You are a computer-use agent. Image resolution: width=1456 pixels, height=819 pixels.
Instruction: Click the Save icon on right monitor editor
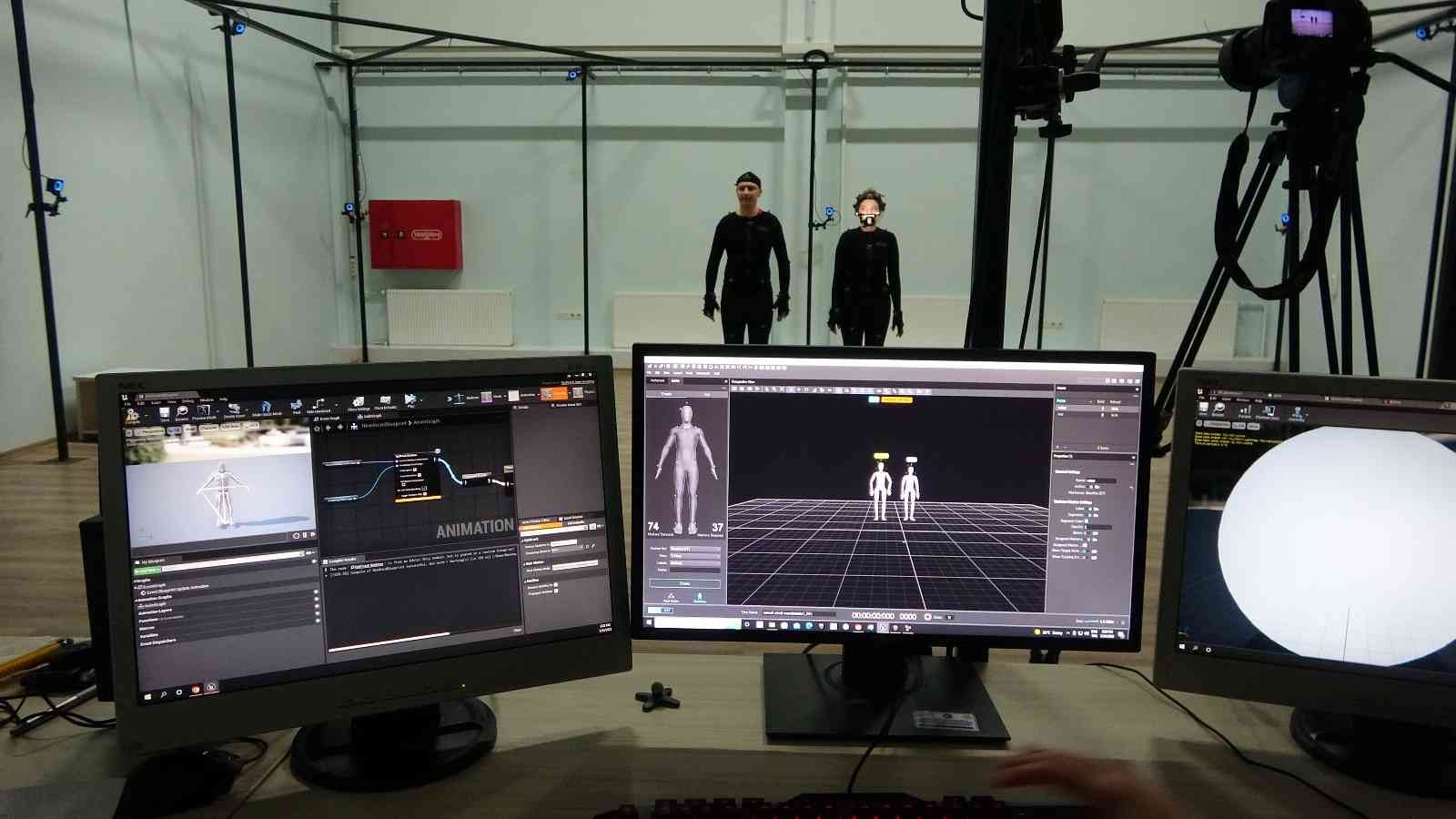click(x=1203, y=409)
